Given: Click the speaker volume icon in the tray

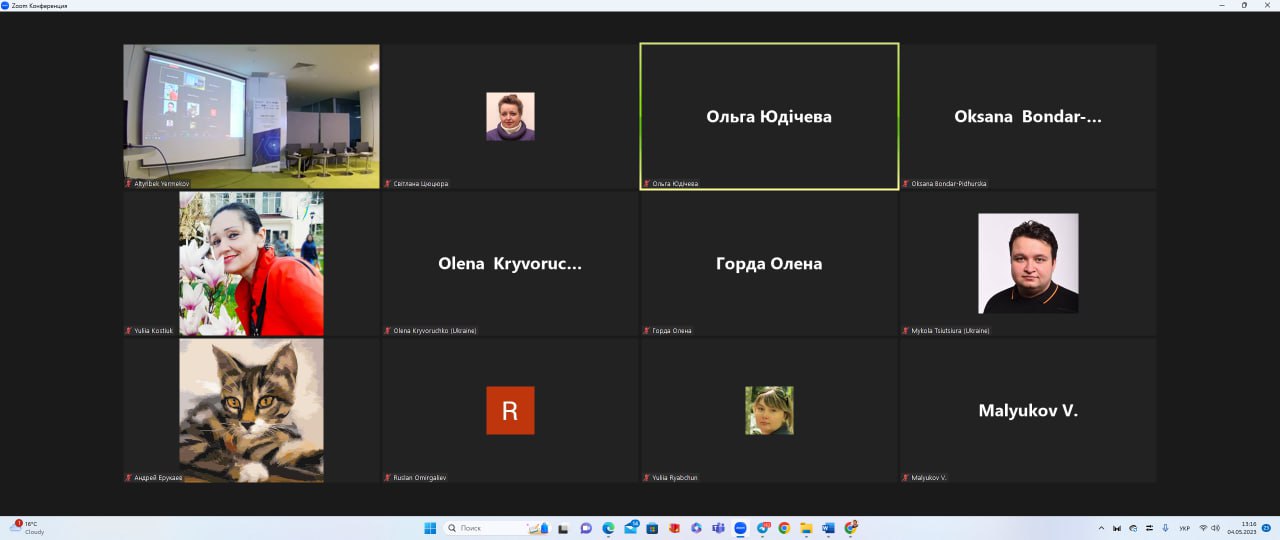Looking at the screenshot, I should pos(1215,528).
